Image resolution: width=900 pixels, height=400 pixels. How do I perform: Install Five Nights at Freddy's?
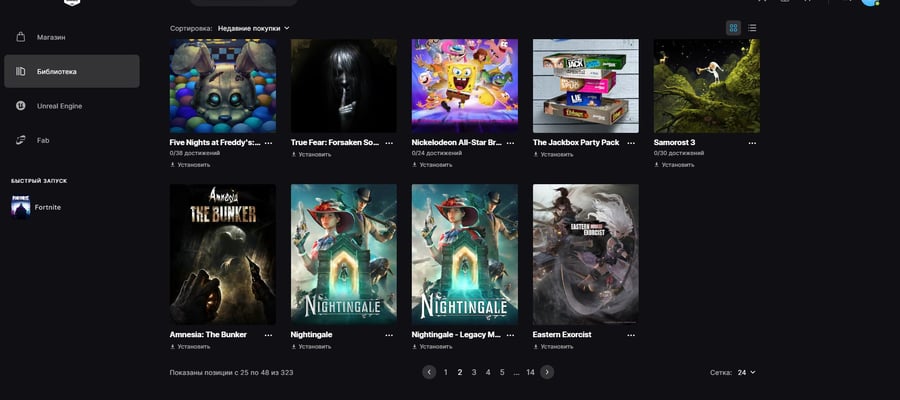click(x=190, y=165)
